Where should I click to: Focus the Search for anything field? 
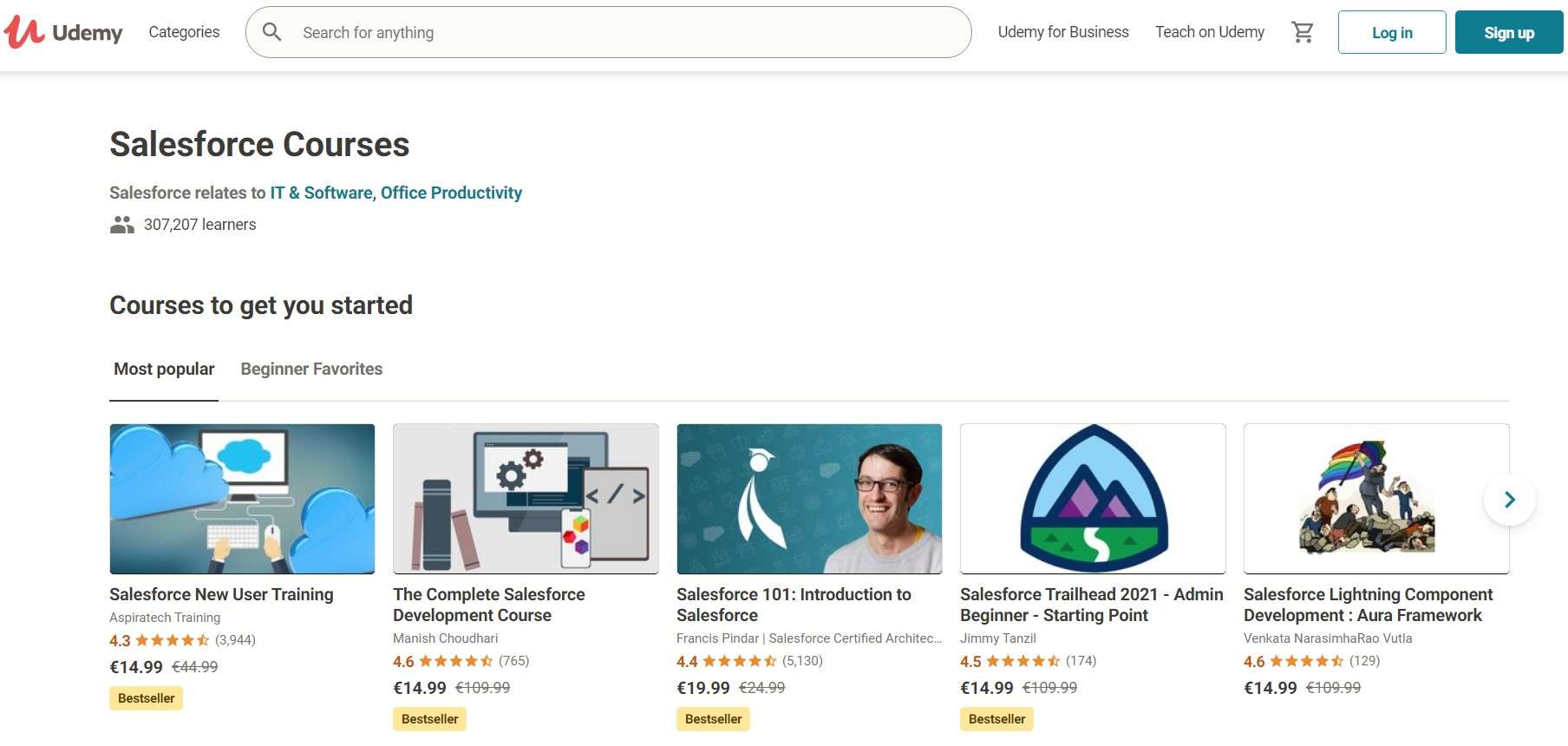tap(609, 32)
